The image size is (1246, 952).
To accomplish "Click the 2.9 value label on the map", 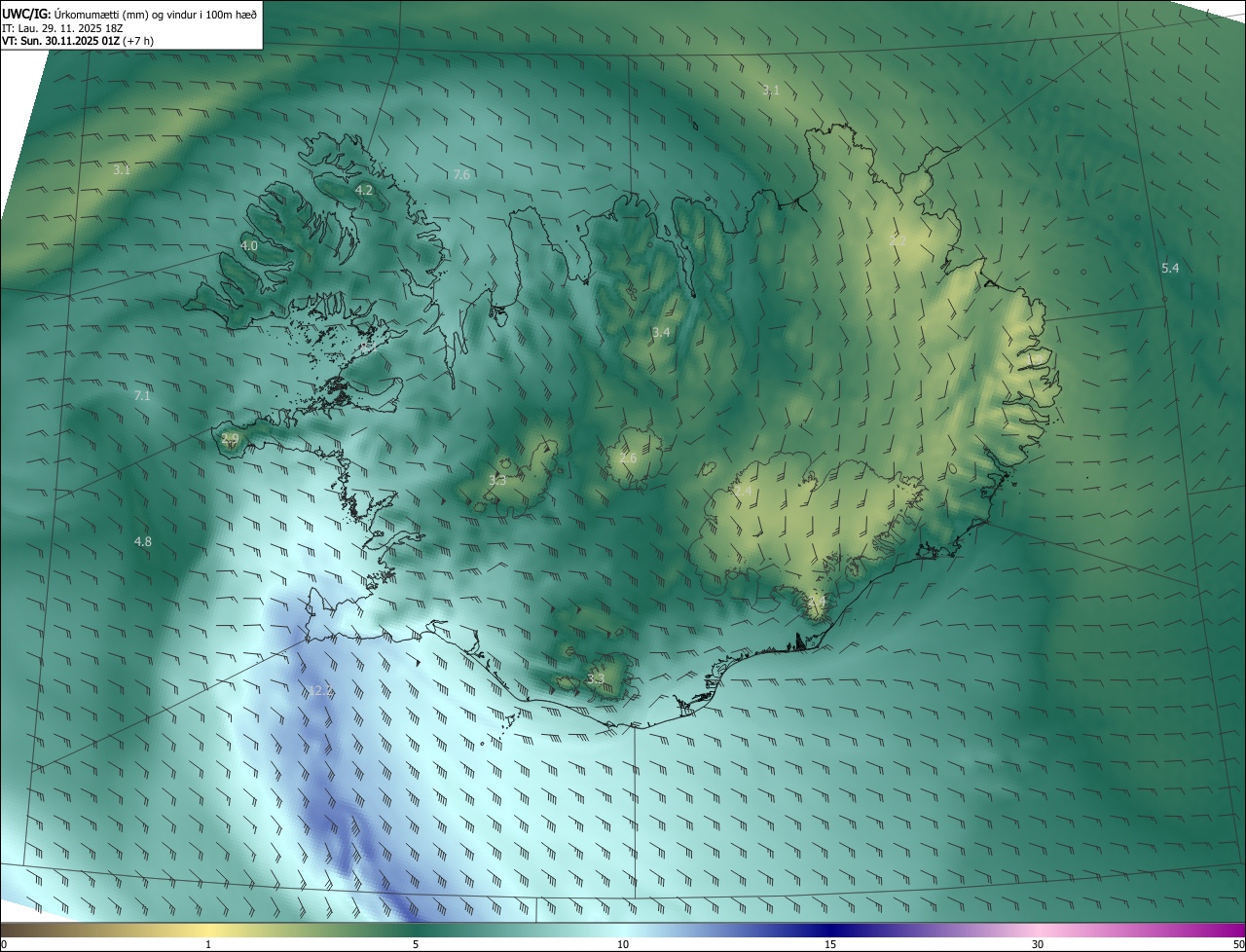I will (231, 440).
